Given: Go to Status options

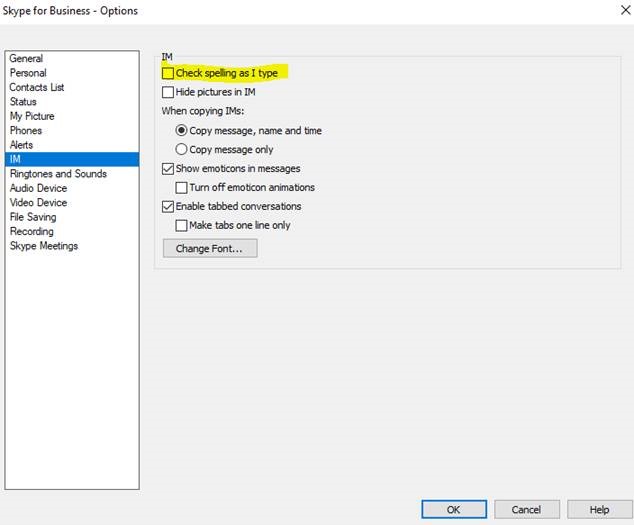Looking at the screenshot, I should coord(72,102).
